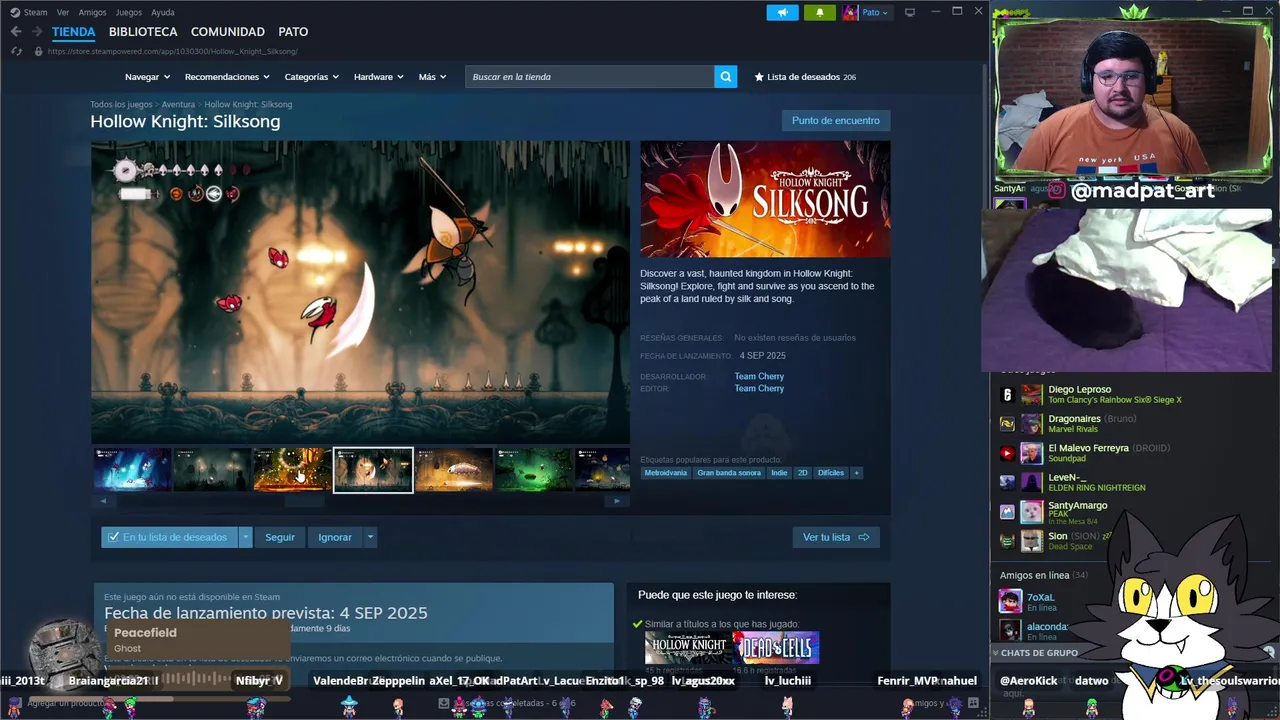This screenshot has height=720, width=1280.
Task: Switch to the COMUNIDAD tab
Action: (x=228, y=32)
